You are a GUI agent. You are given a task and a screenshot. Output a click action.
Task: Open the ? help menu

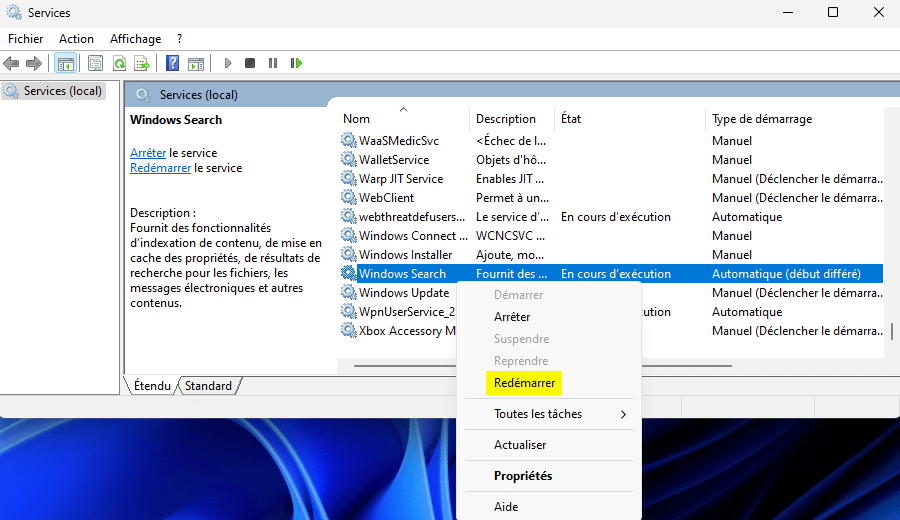[180, 38]
